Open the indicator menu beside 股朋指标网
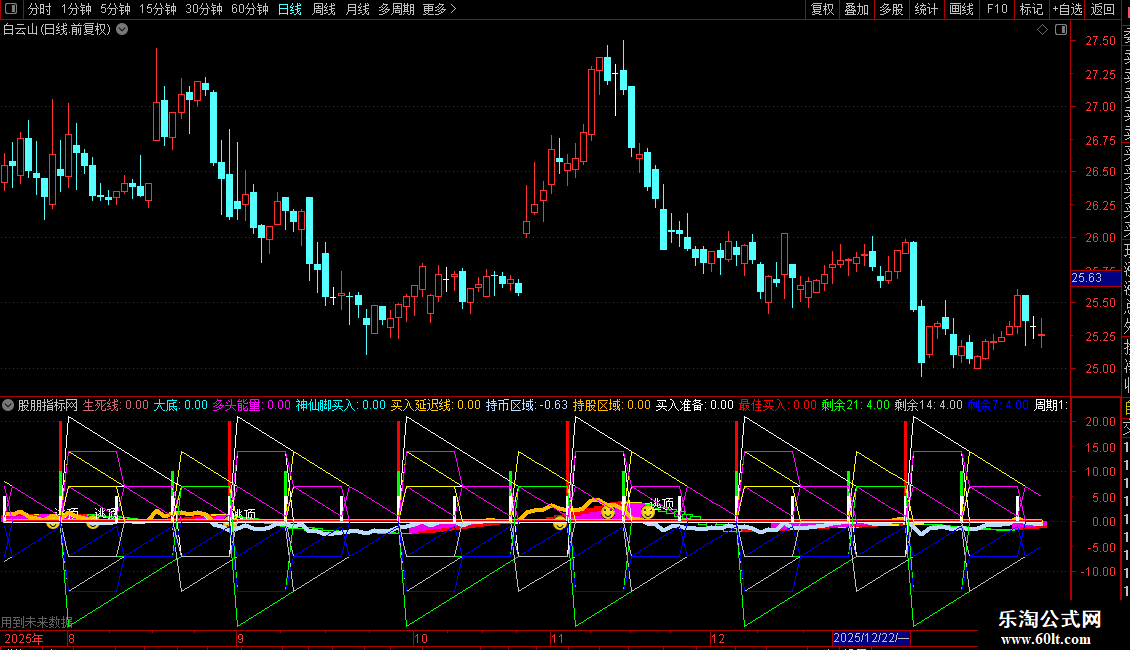The width and height of the screenshot is (1130, 650). click(x=8, y=406)
